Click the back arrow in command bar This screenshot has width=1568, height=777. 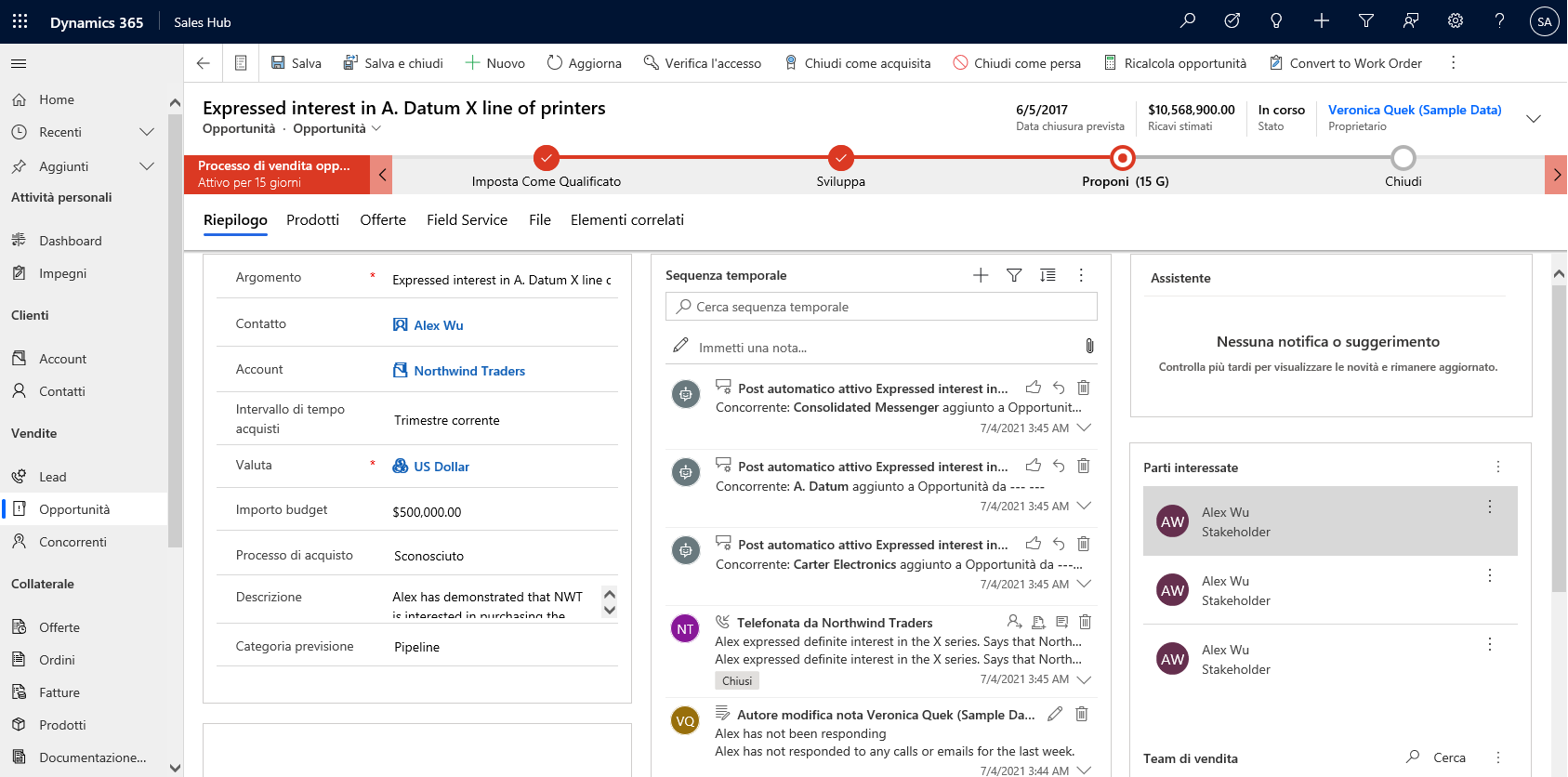tap(204, 63)
